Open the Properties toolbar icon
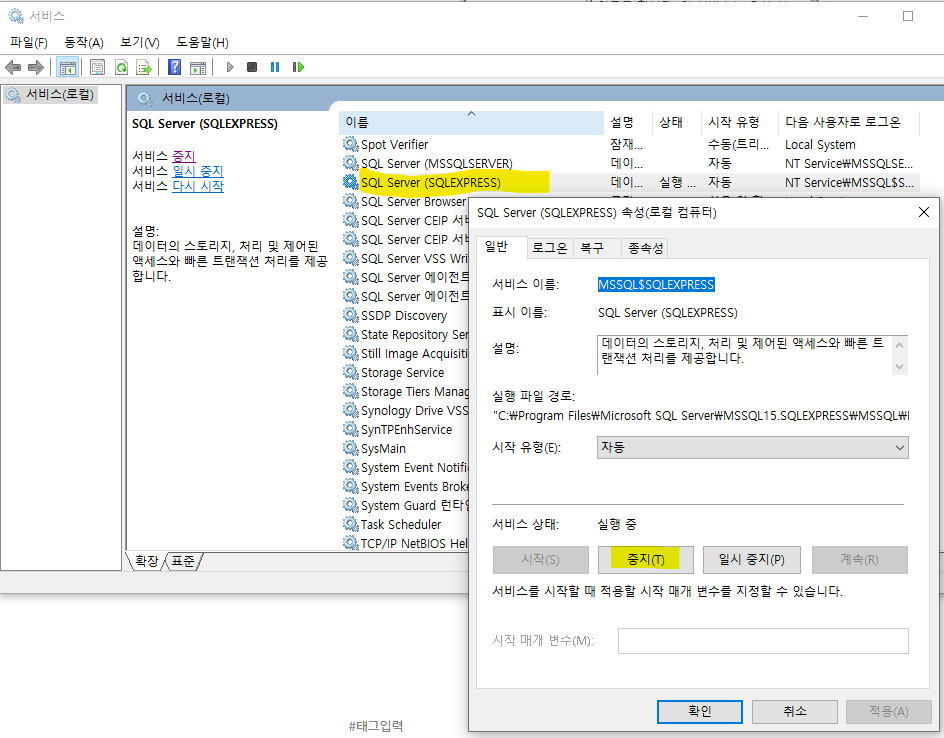The image size is (944, 738). tap(97, 67)
